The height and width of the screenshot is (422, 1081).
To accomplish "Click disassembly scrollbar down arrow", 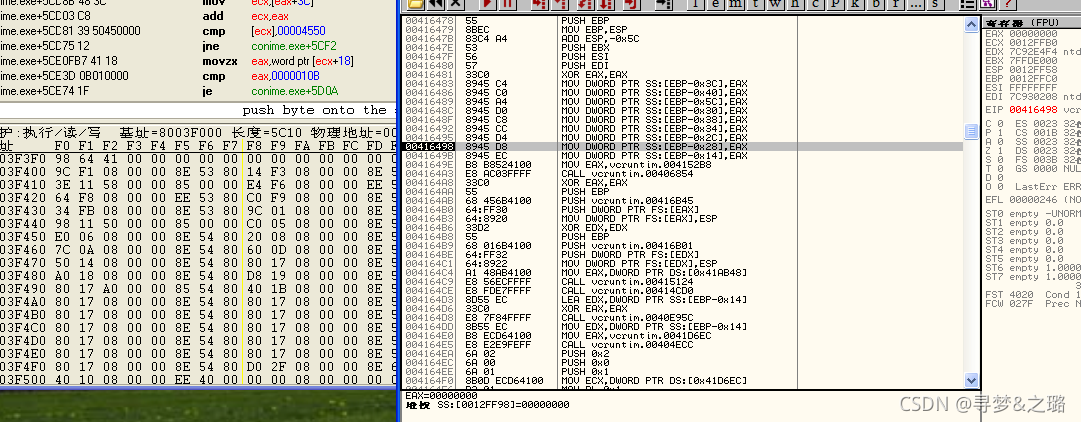I will tap(971, 380).
